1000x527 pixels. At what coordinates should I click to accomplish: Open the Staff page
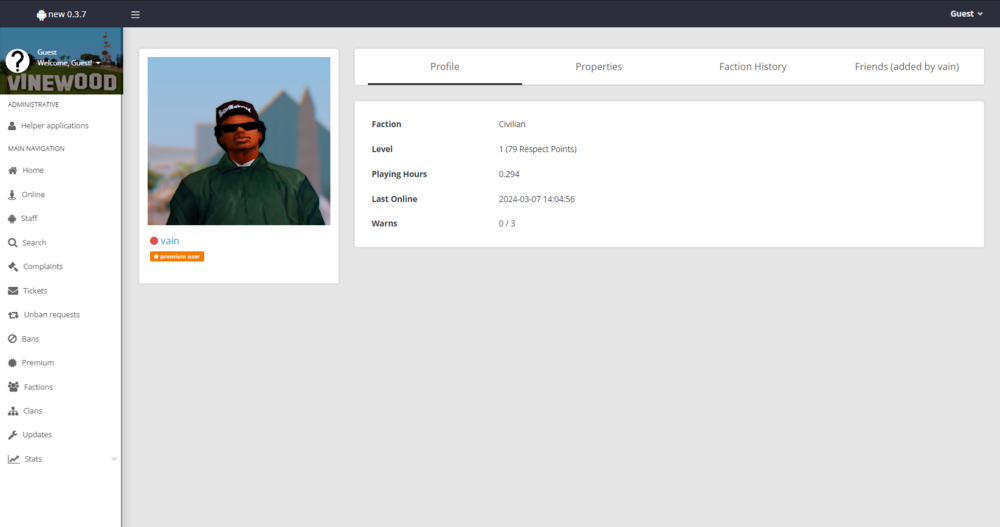click(29, 218)
